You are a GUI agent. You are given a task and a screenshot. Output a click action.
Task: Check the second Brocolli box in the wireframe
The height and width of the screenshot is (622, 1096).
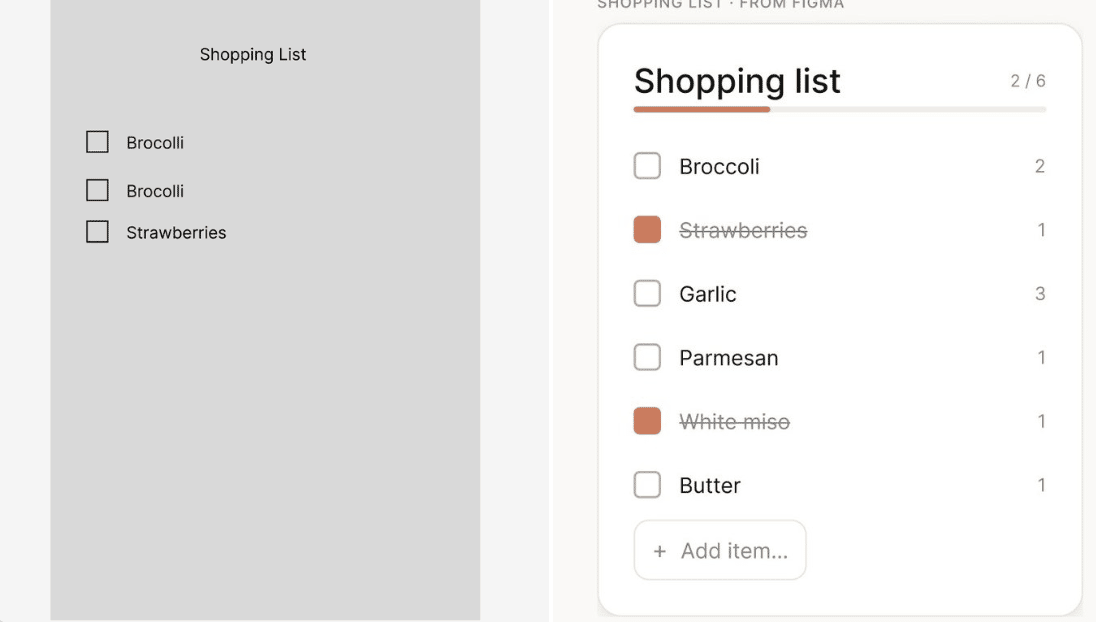(97, 190)
